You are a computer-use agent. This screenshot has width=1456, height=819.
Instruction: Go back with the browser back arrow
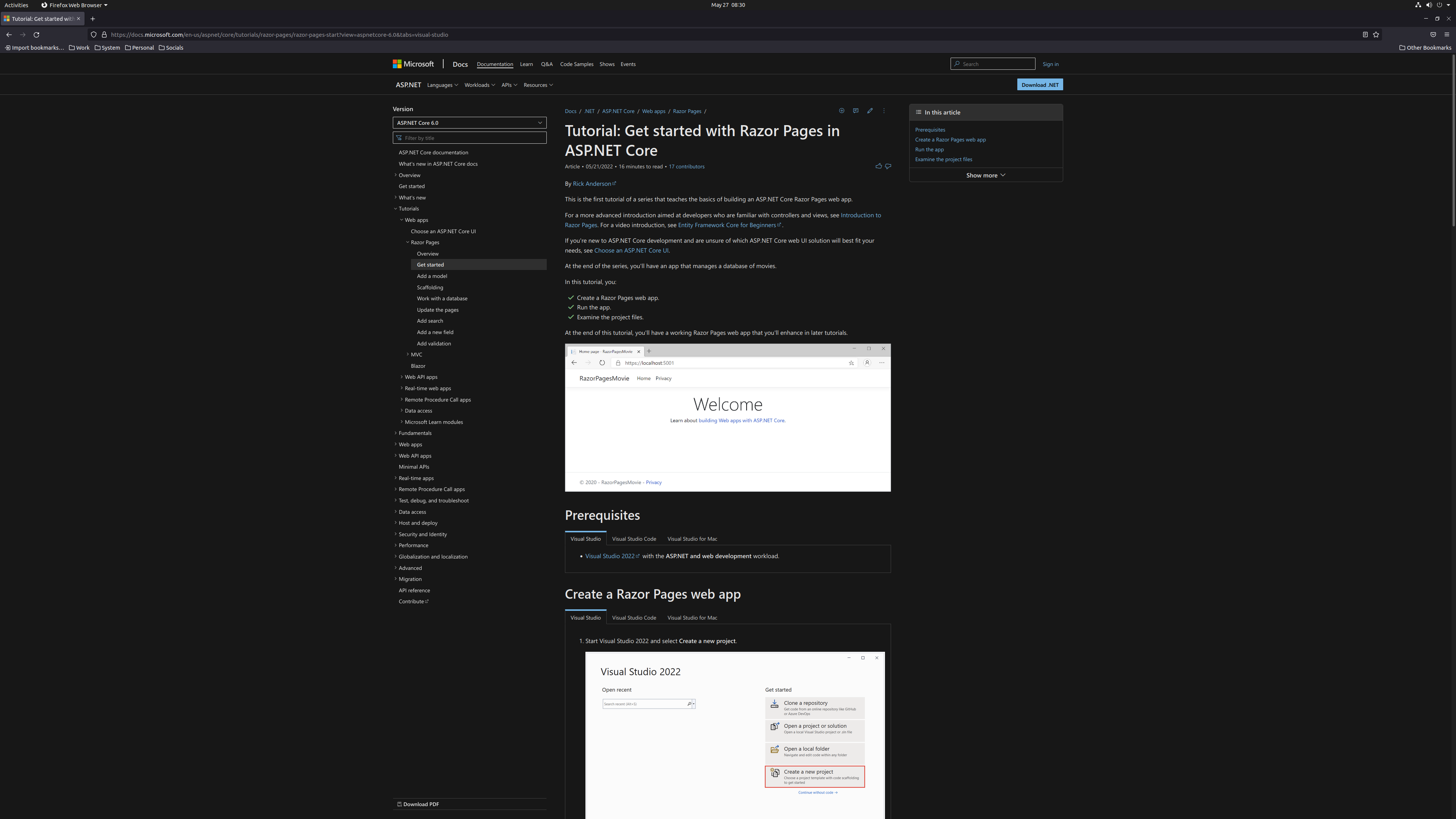click(9, 35)
